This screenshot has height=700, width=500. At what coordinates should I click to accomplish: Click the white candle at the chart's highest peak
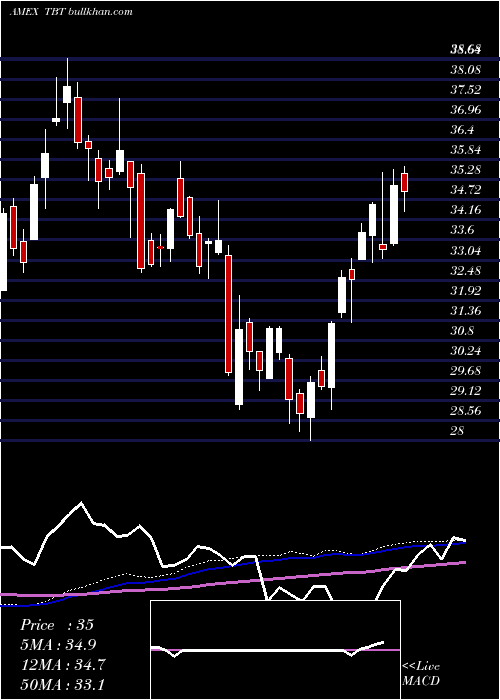click(67, 94)
